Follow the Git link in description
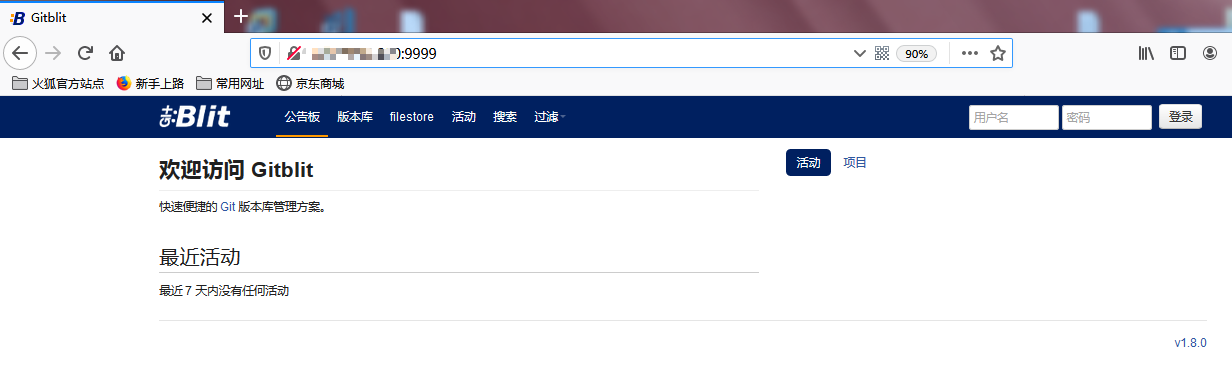Image resolution: width=1232 pixels, height=387 pixels. (227, 207)
